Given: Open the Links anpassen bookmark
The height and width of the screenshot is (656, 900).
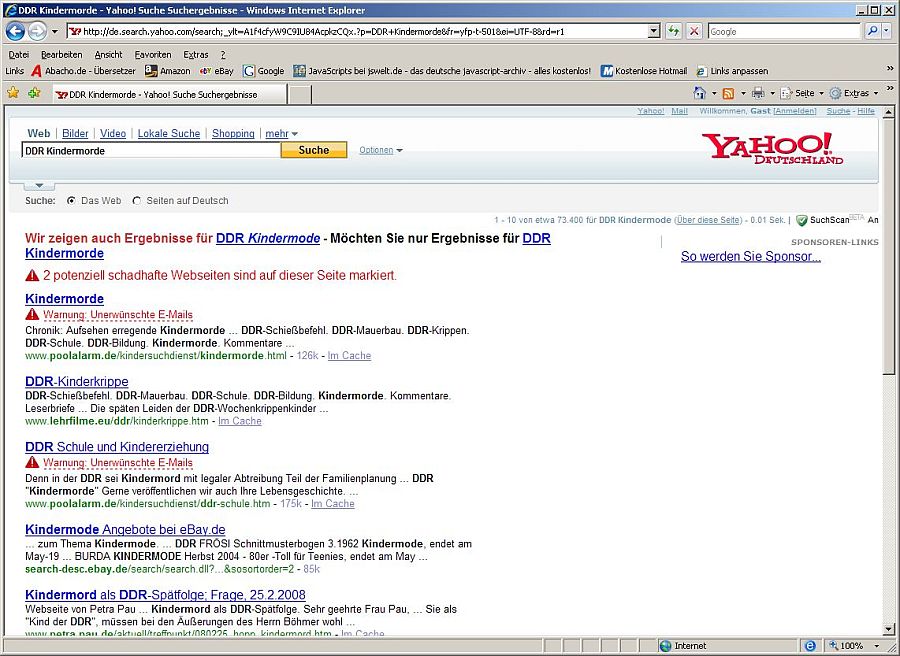Looking at the screenshot, I should 732,71.
